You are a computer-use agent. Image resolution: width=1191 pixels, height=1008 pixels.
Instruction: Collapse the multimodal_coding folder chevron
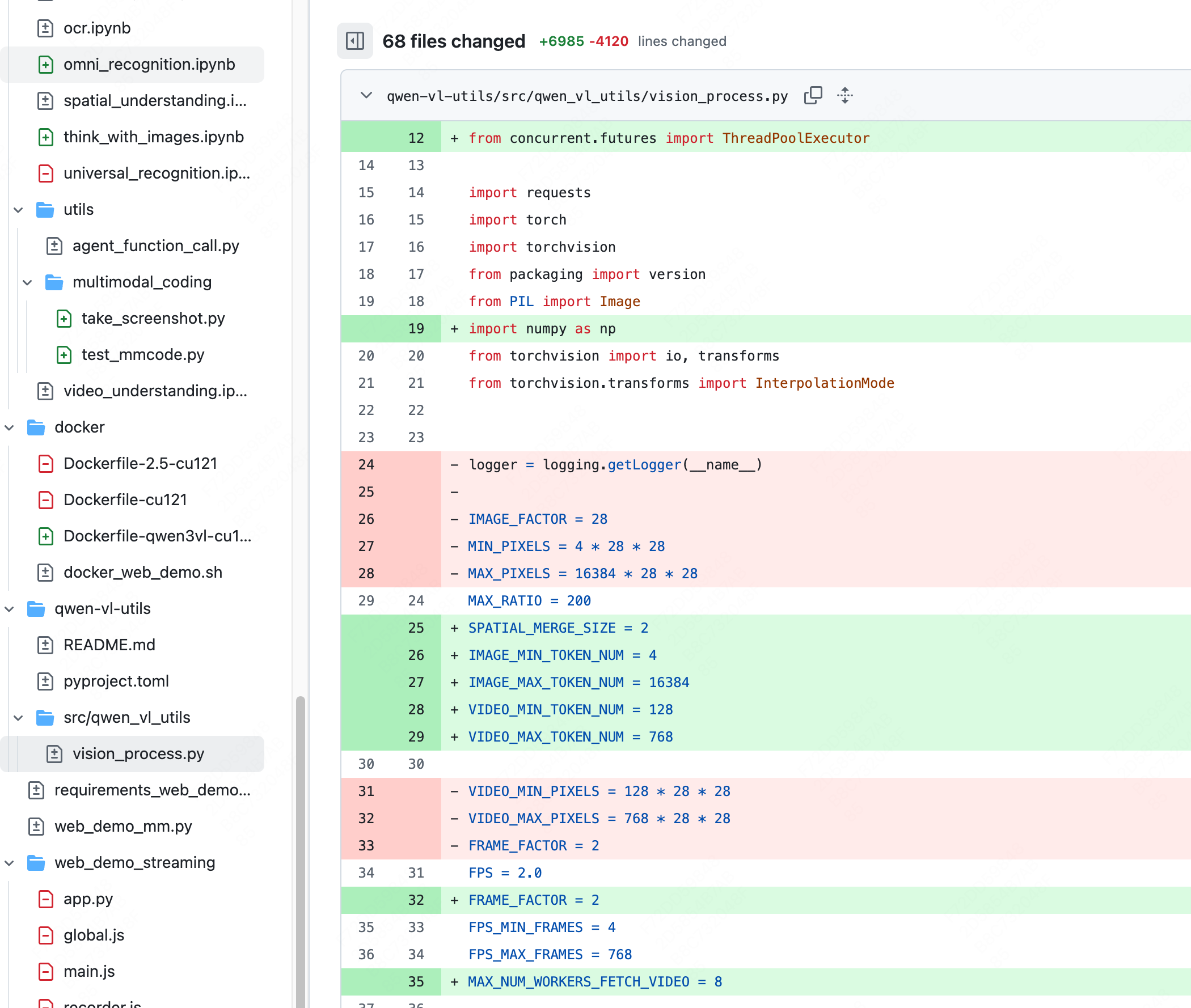tap(27, 282)
